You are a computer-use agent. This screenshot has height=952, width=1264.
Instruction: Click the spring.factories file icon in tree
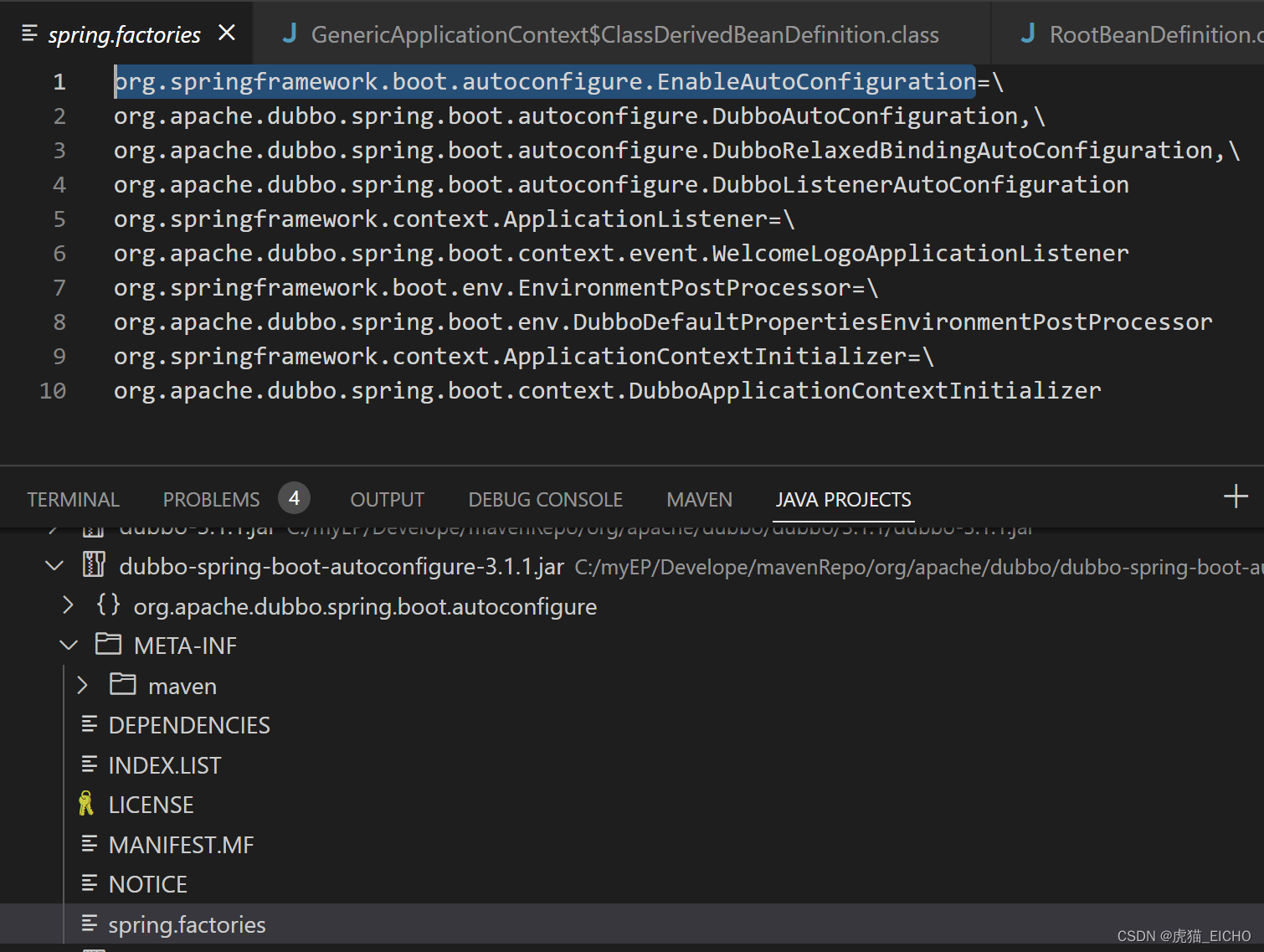tap(90, 924)
